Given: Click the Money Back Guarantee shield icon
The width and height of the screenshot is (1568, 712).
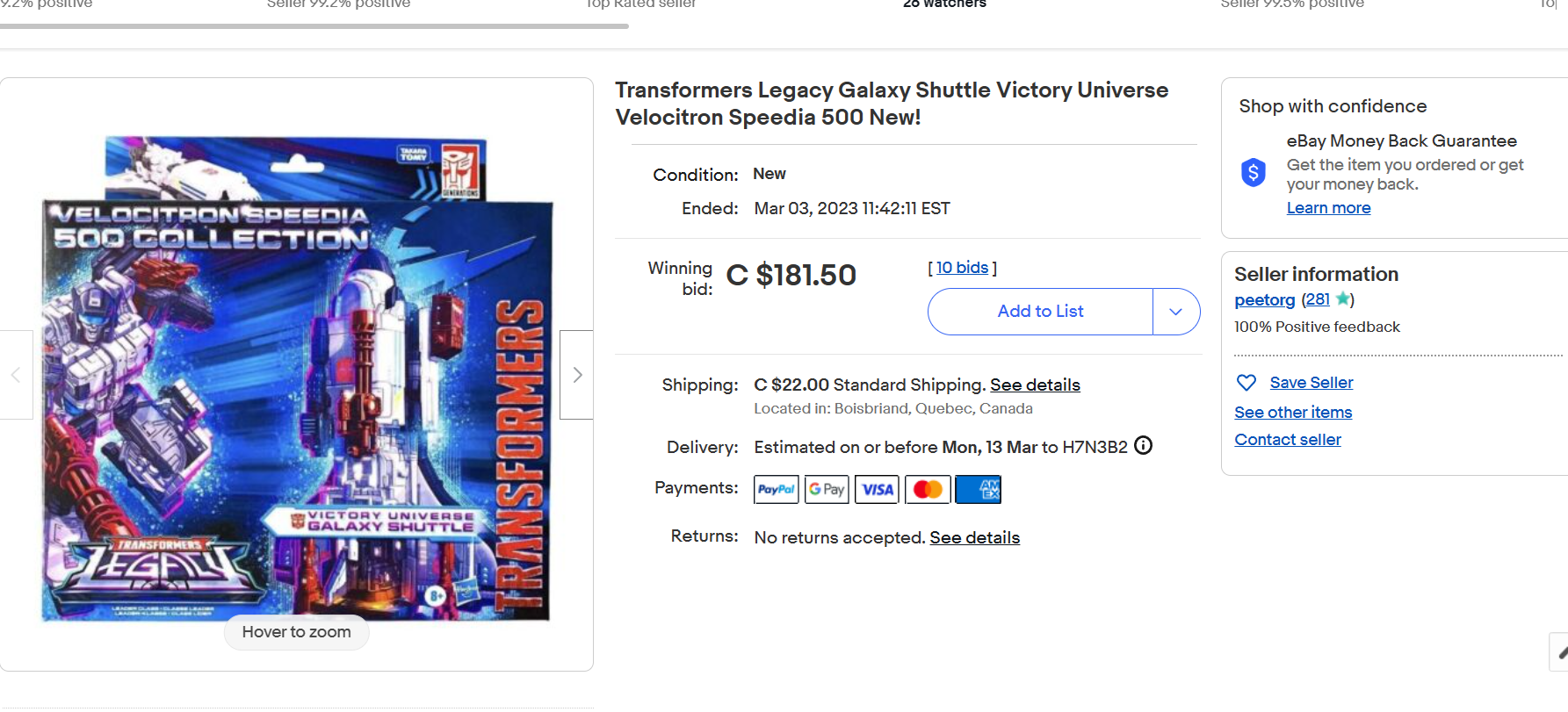Looking at the screenshot, I should coord(1254,172).
